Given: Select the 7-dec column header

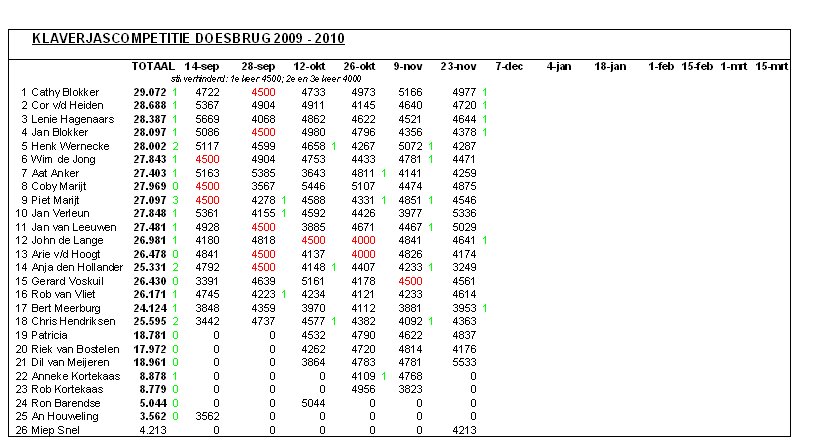Looking at the screenshot, I should coord(508,66).
